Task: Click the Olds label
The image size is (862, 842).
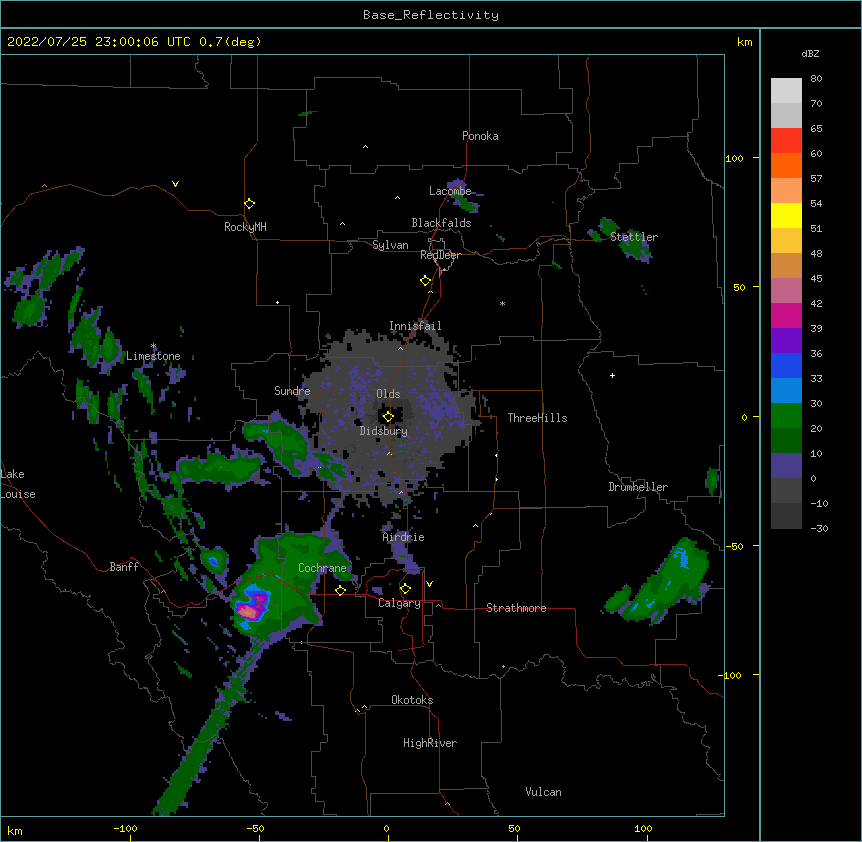Action: [x=388, y=394]
